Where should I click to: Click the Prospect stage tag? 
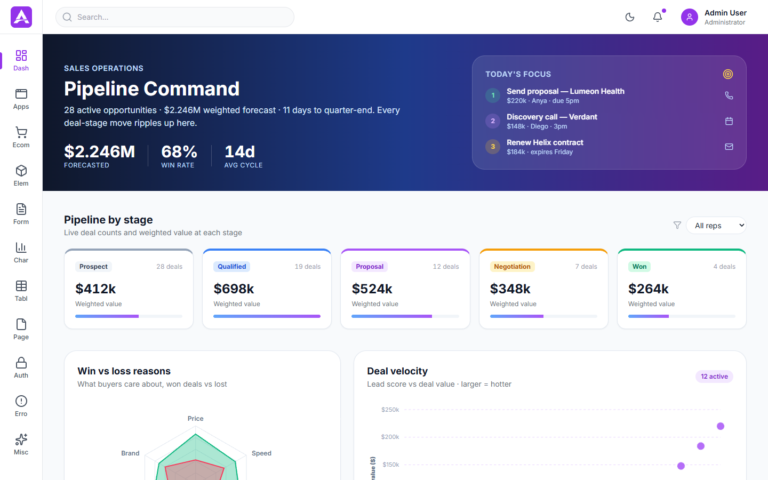93,266
